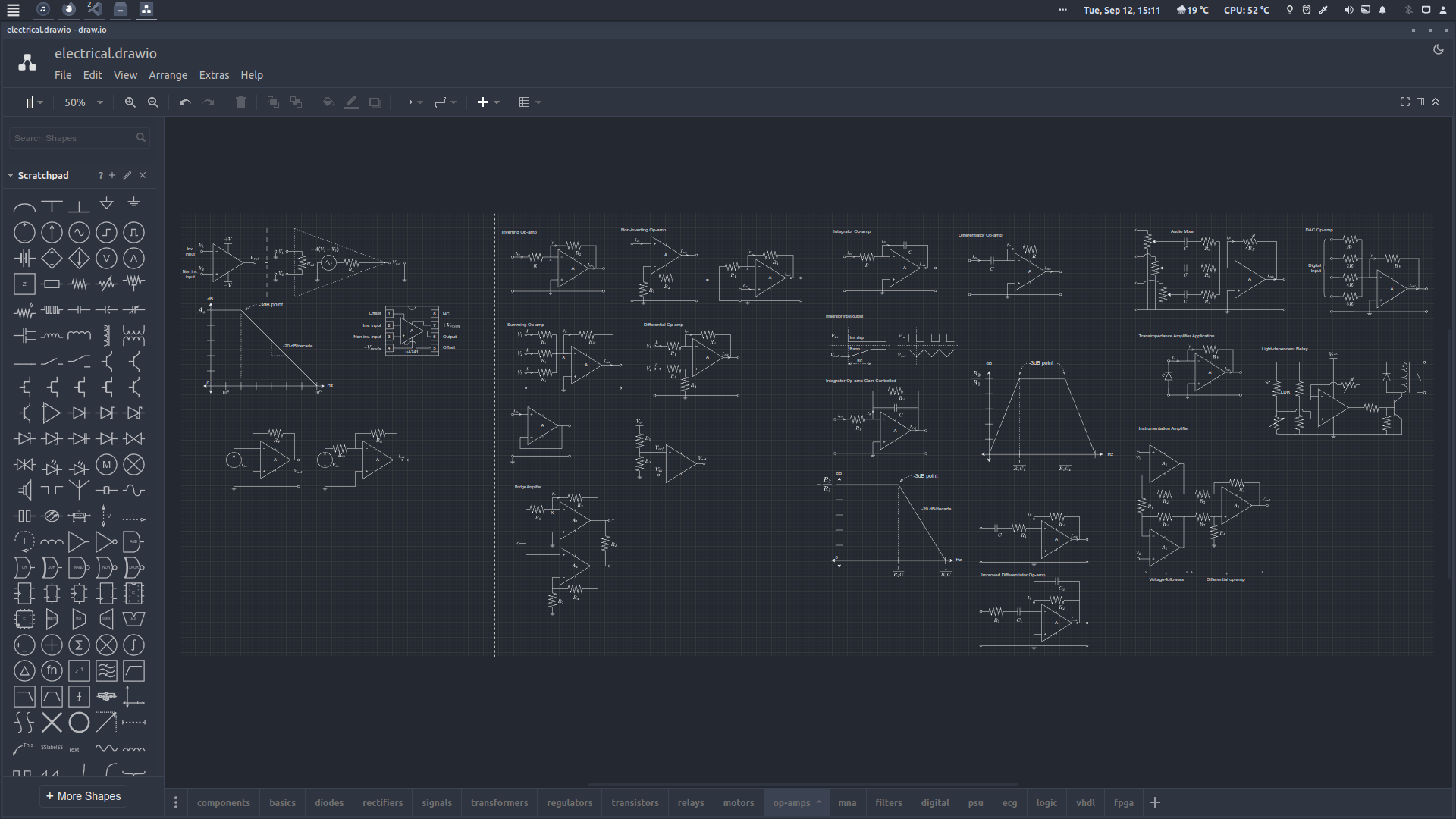The image size is (1456, 819).
Task: Click the search magnifier in Search Shapes
Action: (141, 137)
